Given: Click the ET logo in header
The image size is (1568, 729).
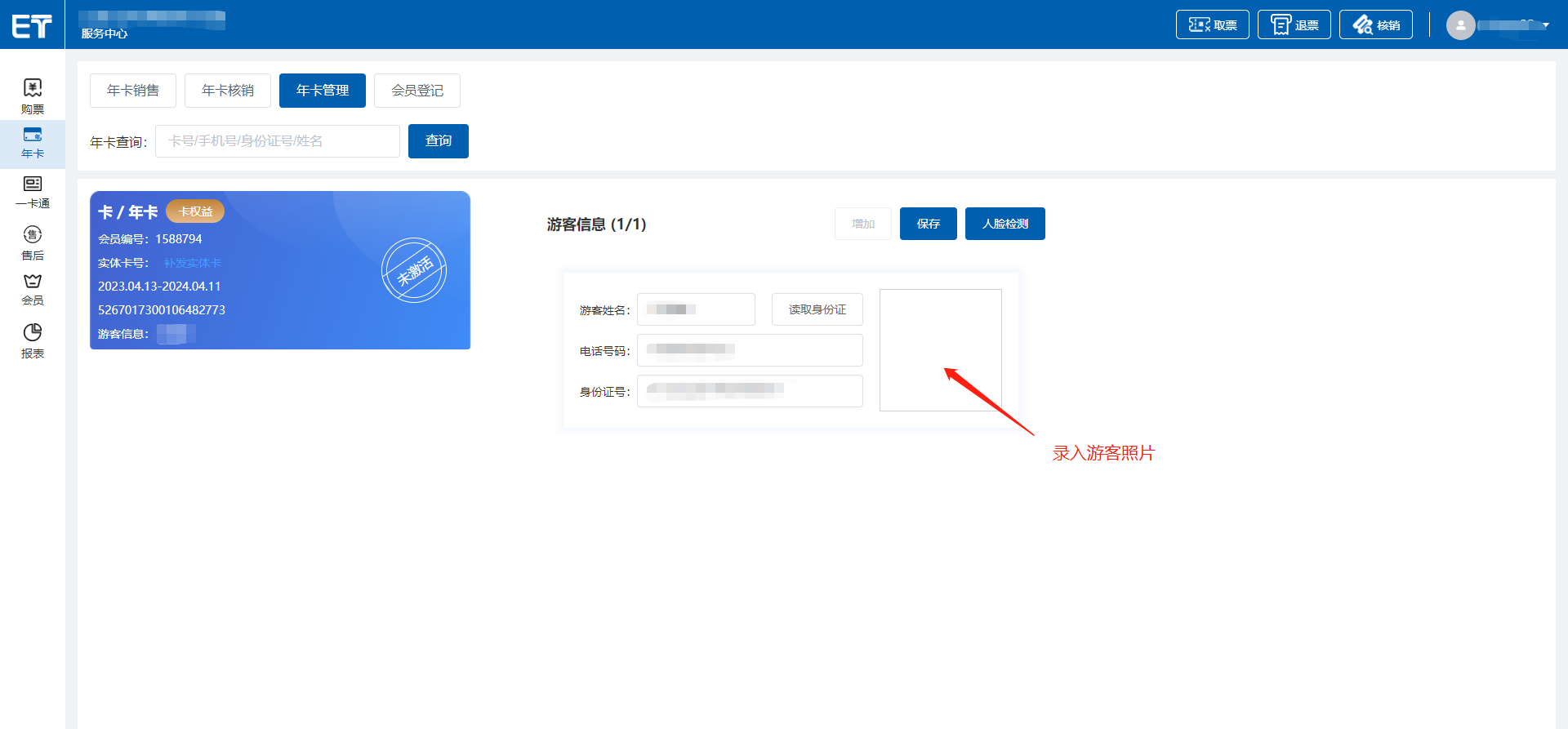Looking at the screenshot, I should click(32, 26).
